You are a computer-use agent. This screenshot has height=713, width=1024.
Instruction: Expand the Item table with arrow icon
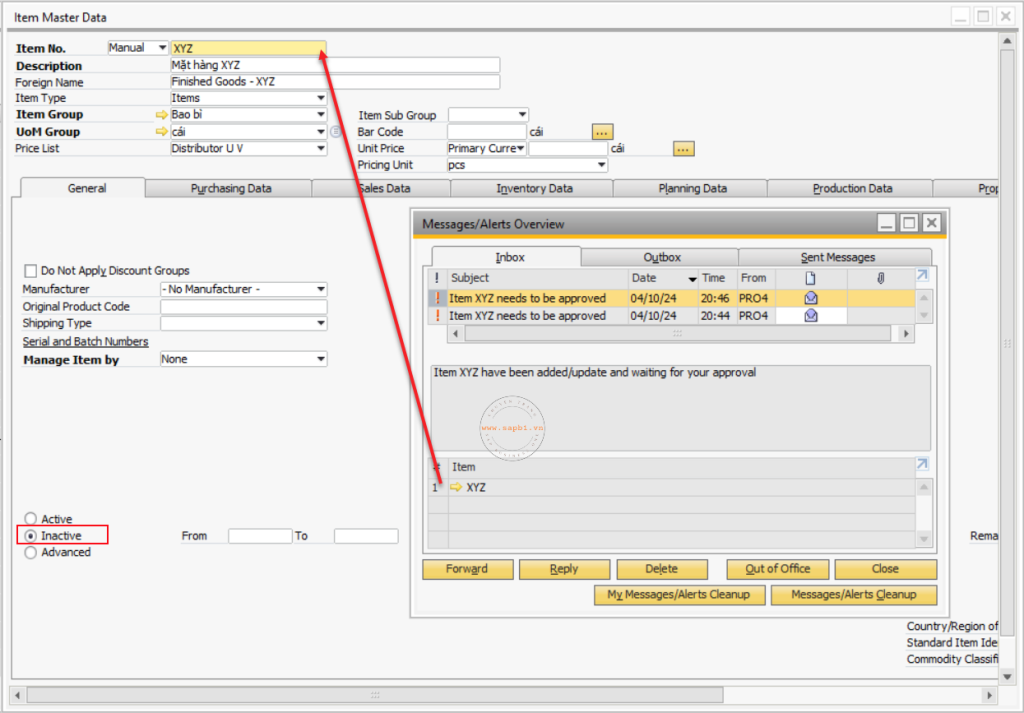tap(922, 464)
